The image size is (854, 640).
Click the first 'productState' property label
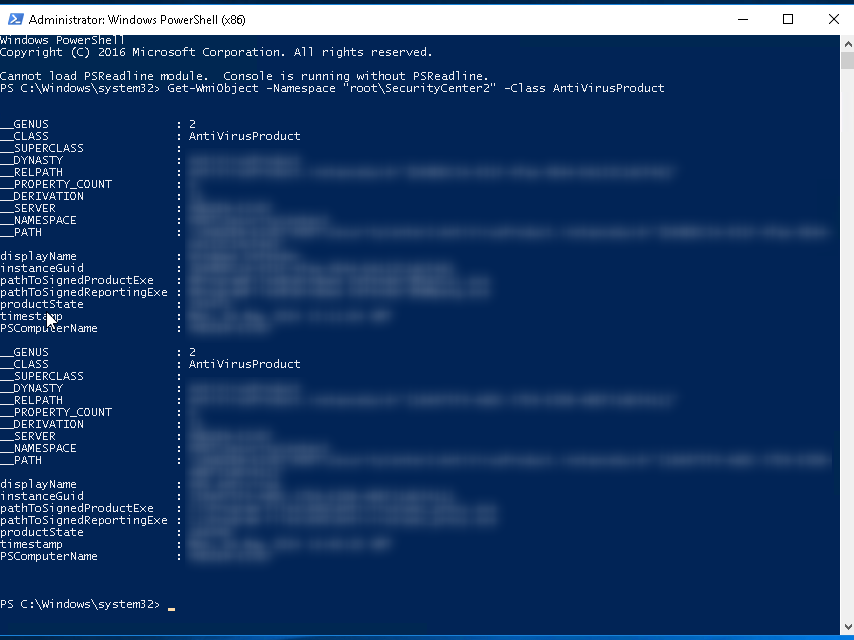coord(42,304)
